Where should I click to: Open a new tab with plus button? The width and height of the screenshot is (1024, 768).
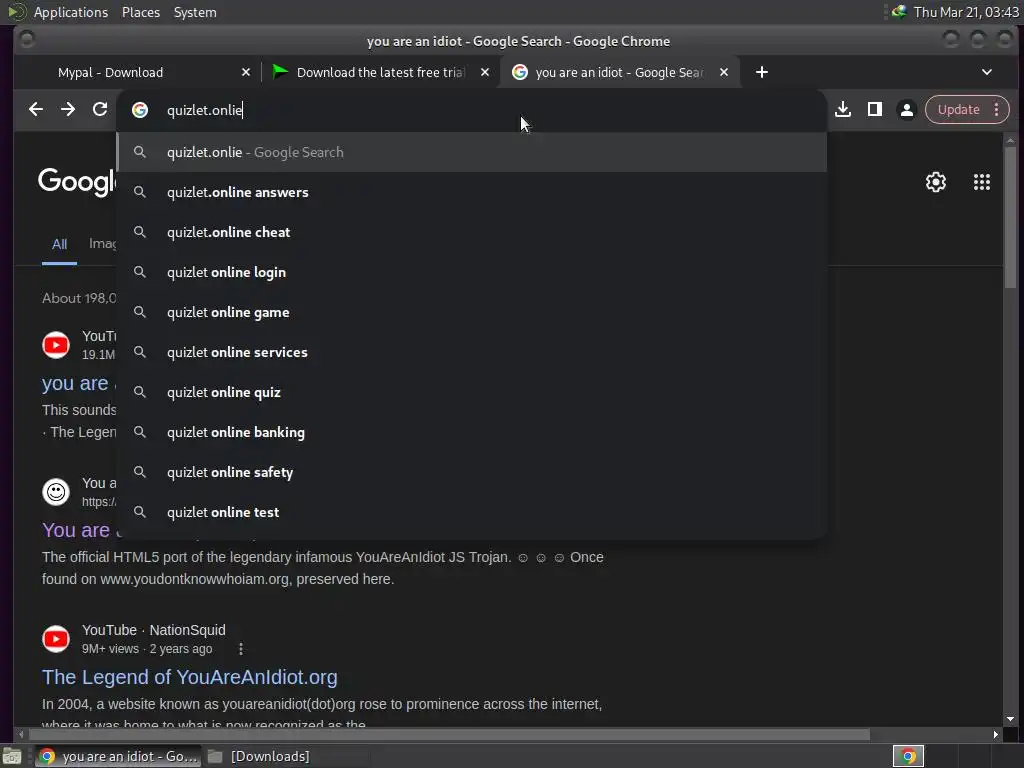coord(761,72)
